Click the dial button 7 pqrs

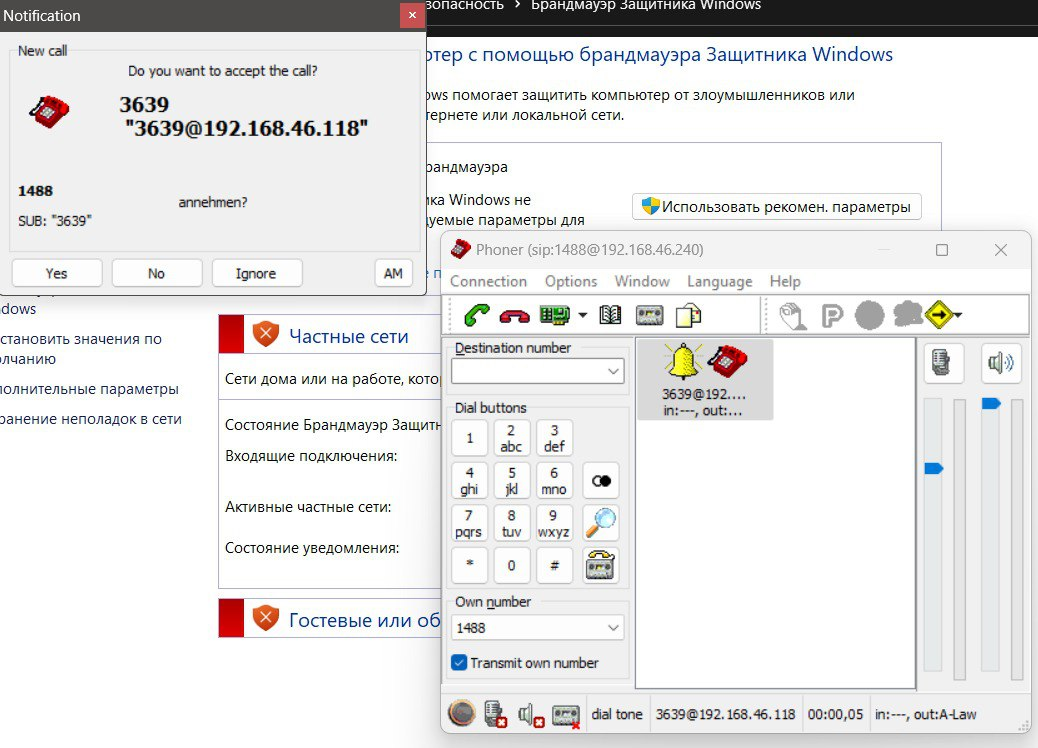(470, 523)
